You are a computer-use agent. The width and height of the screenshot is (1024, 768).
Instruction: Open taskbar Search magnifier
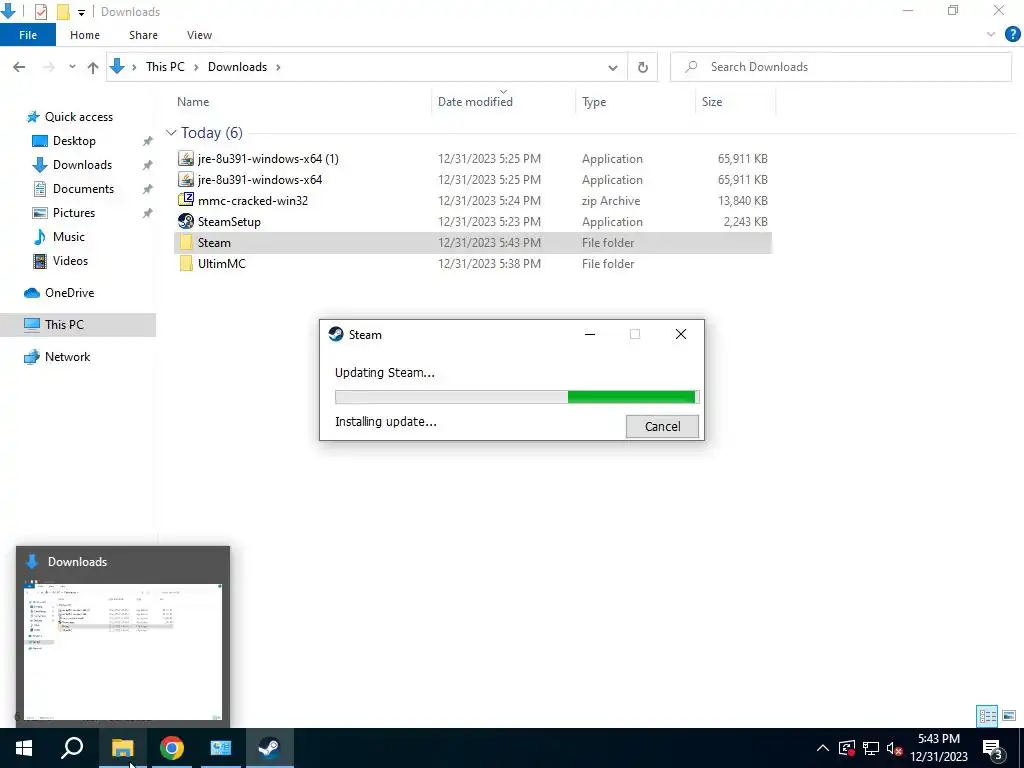click(x=72, y=748)
